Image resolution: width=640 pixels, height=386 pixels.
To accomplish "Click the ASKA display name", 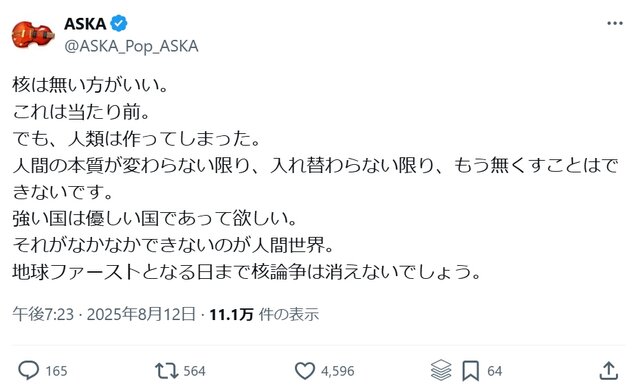I will point(85,24).
